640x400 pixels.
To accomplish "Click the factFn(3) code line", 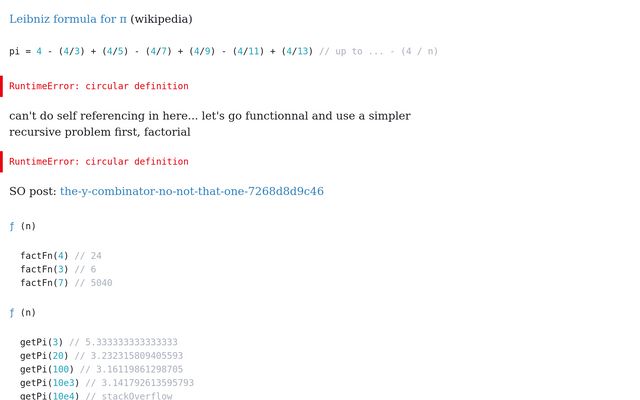I will [x=44, y=269].
